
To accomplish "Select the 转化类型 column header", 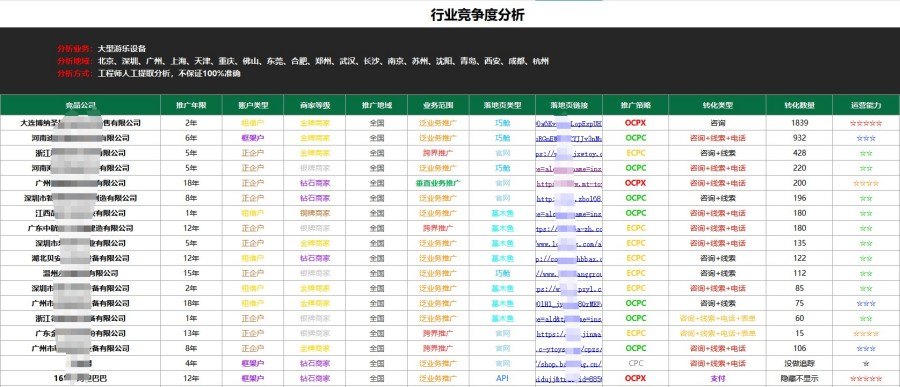I will pyautogui.click(x=717, y=106).
